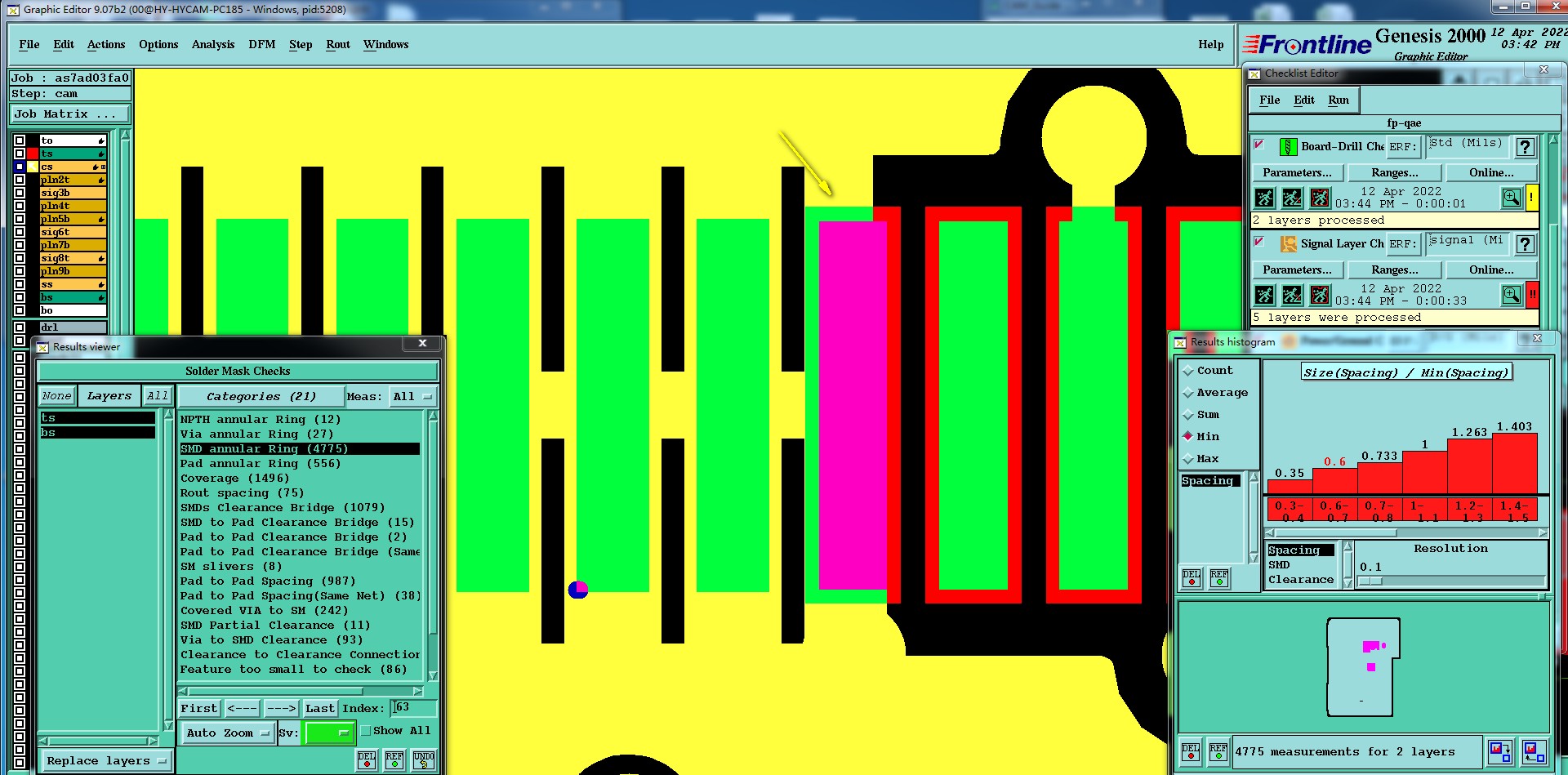Viewport: 1568px width, 775px height.
Task: Click the DEL icon beside the measurements status text
Action: point(1191,751)
